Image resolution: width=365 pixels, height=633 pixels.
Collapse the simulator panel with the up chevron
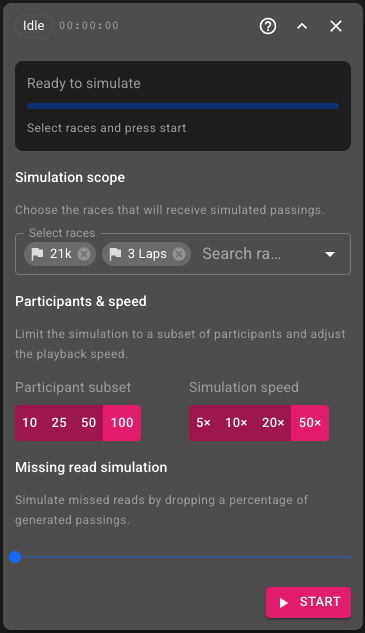coord(302,26)
